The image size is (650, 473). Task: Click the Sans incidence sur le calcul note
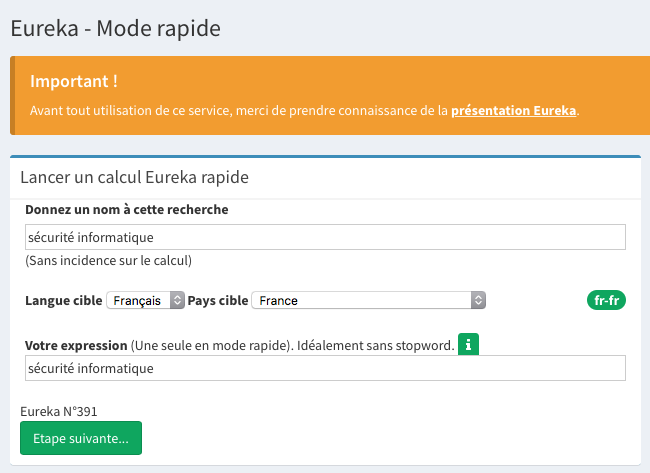109,261
